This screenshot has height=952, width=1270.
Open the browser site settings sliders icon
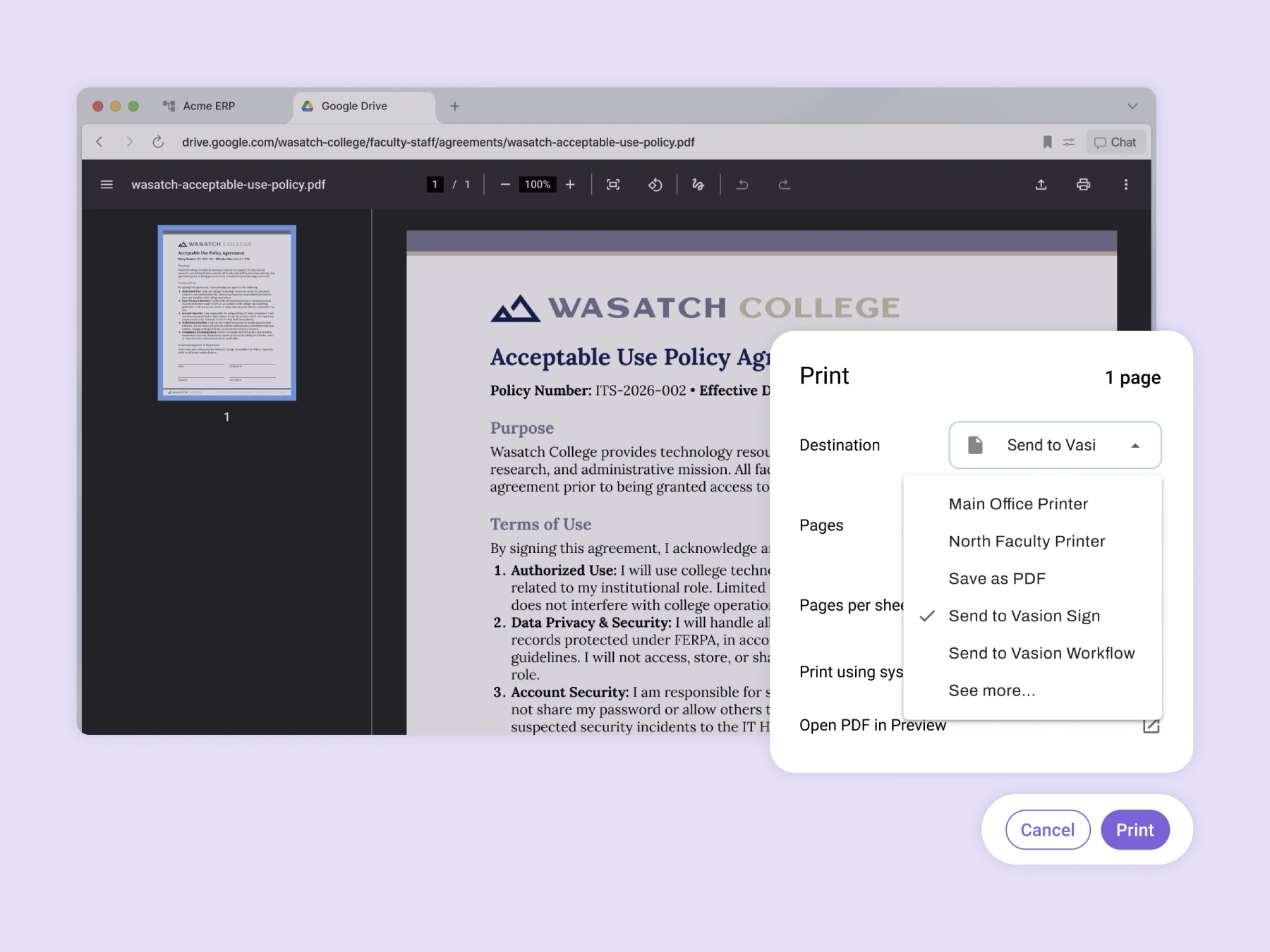tap(1069, 142)
